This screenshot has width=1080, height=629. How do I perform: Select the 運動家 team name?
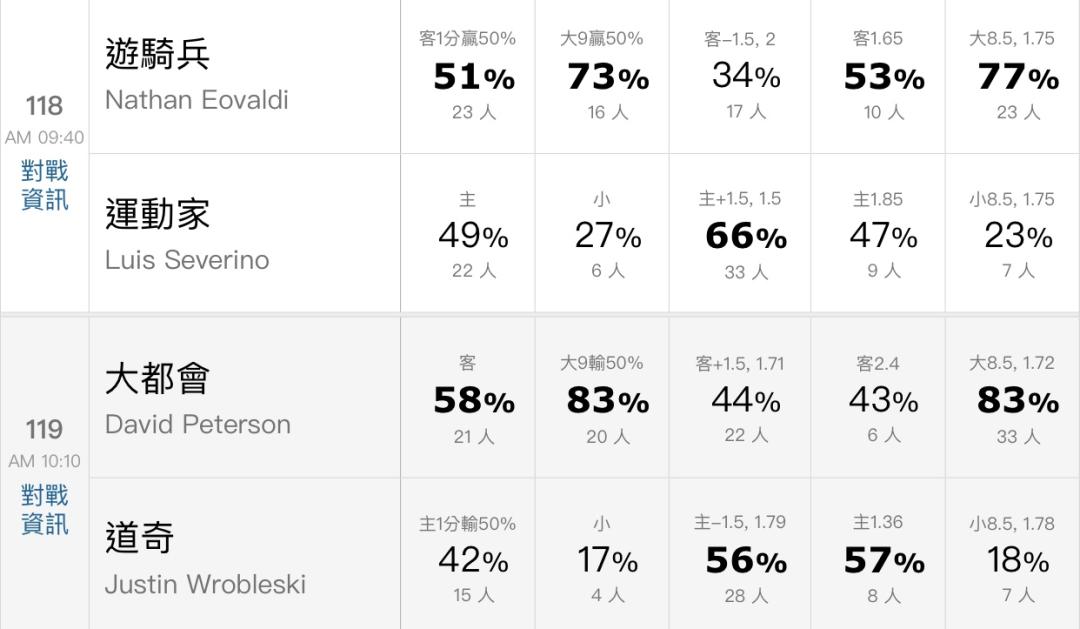pyautogui.click(x=157, y=214)
